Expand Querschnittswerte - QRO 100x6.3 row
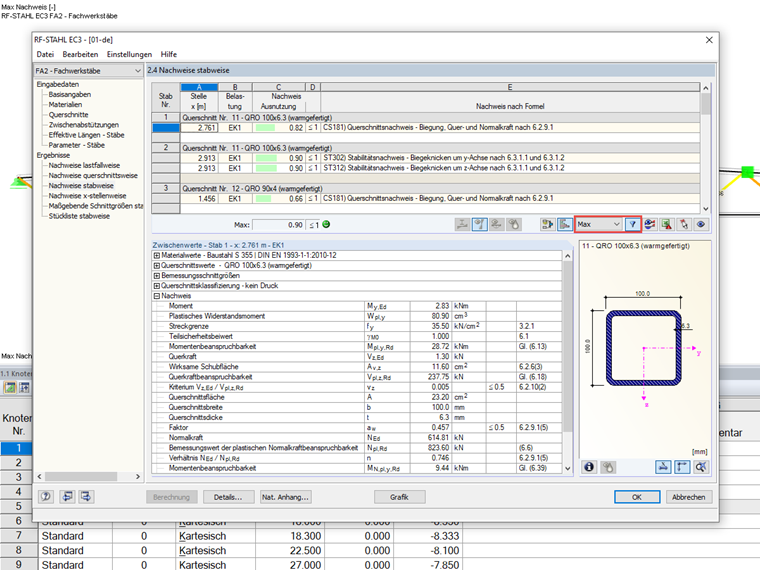760x570 pixels. (157, 266)
